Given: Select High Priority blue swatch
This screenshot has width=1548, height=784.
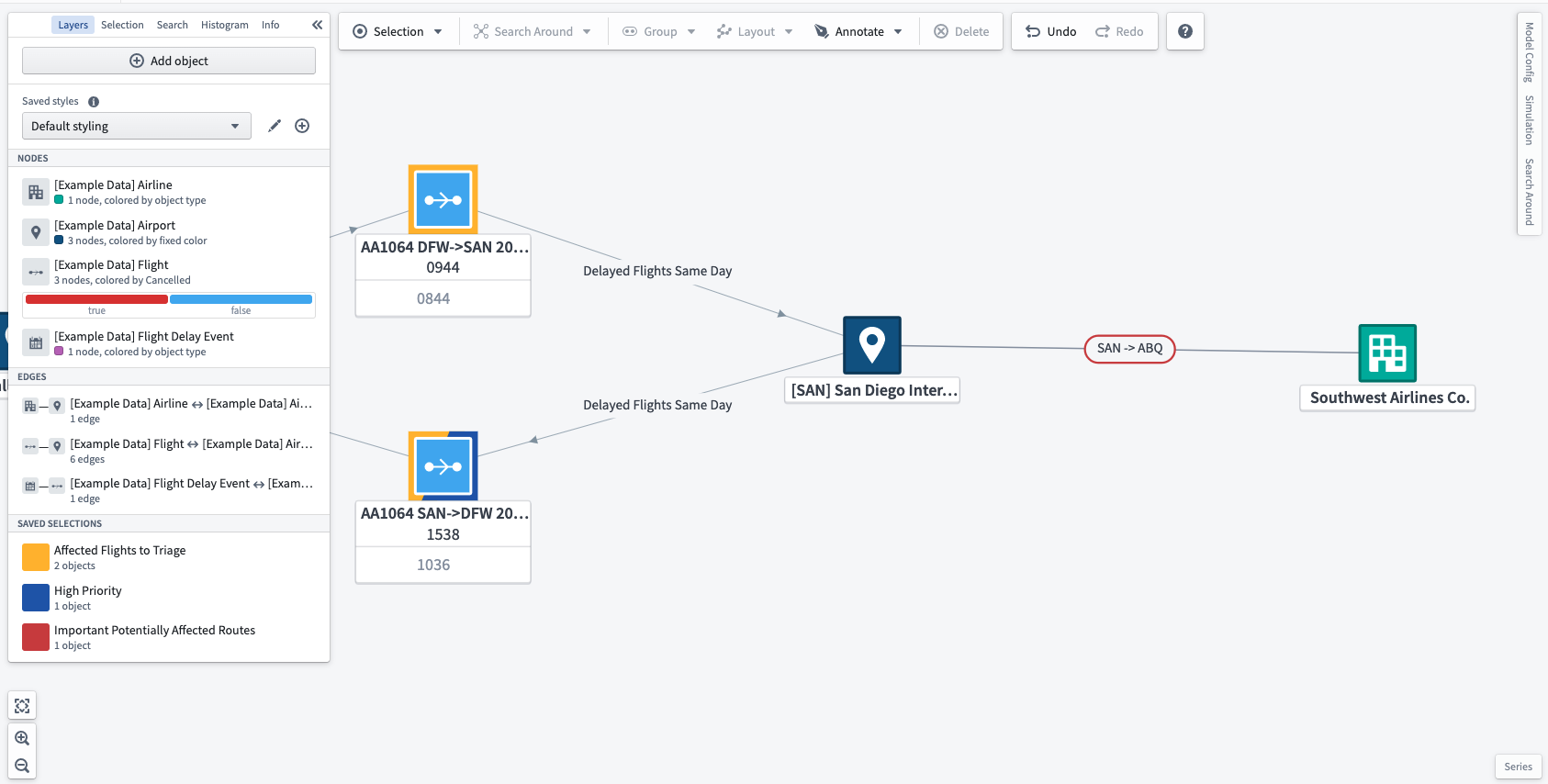Looking at the screenshot, I should (x=36, y=598).
